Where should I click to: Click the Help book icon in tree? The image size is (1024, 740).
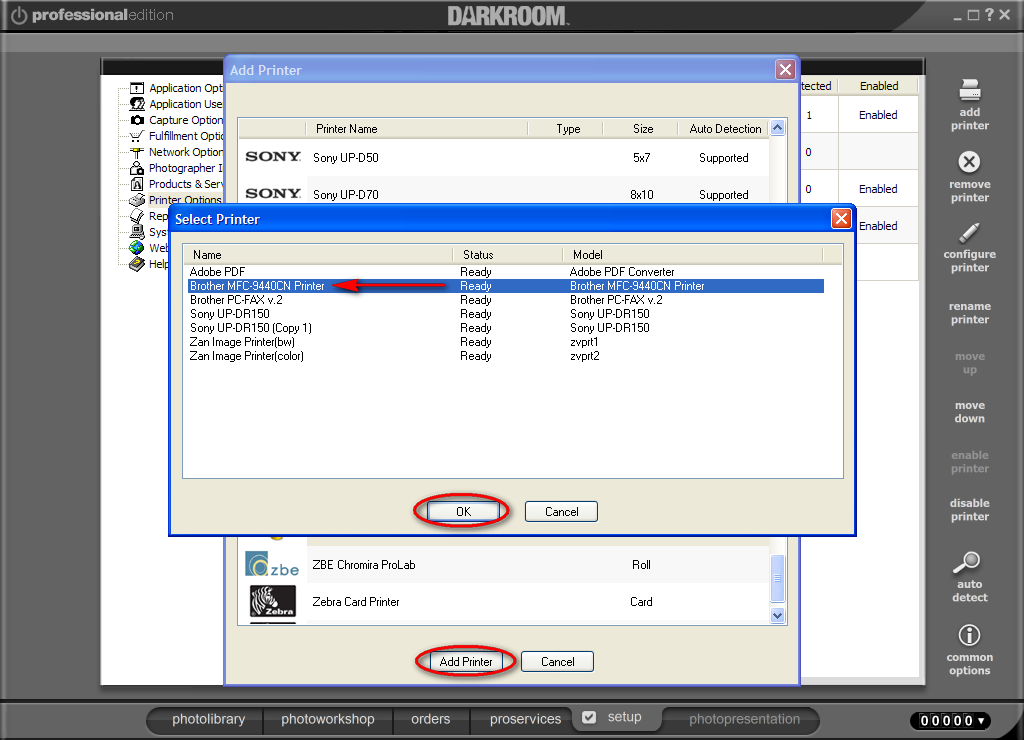(136, 264)
